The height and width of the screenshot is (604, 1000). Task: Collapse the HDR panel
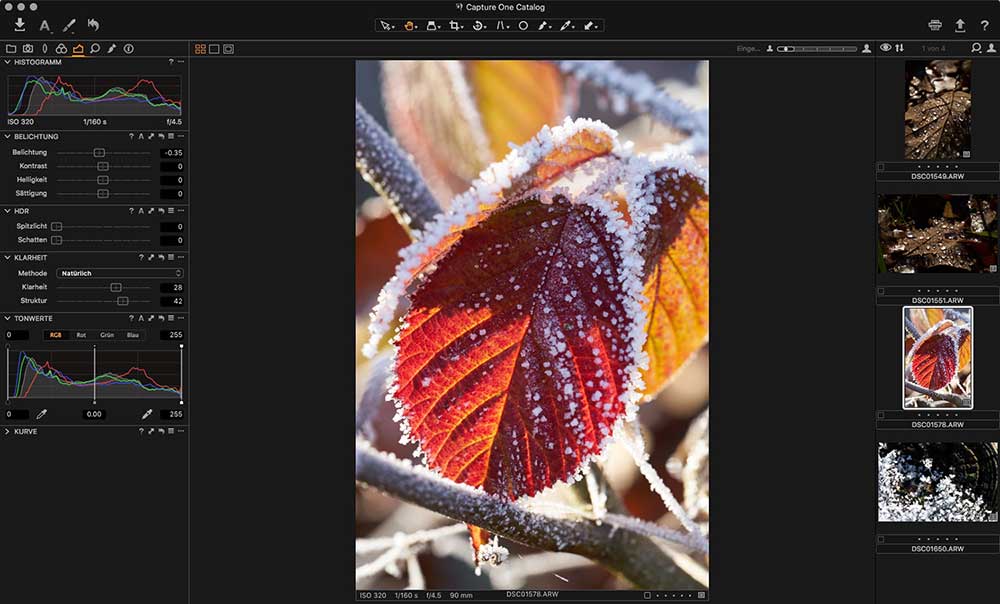[7, 210]
